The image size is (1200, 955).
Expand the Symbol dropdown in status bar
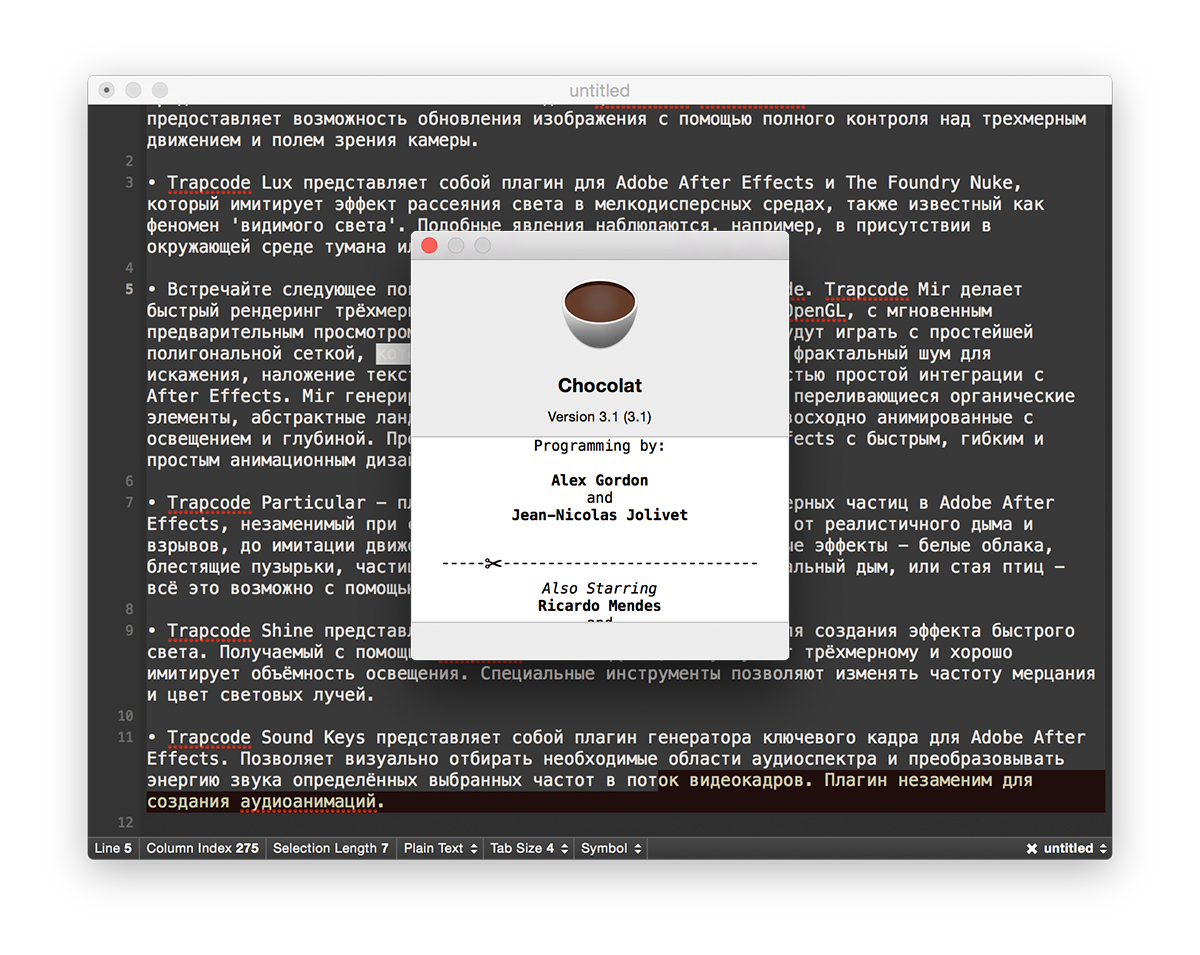click(611, 848)
